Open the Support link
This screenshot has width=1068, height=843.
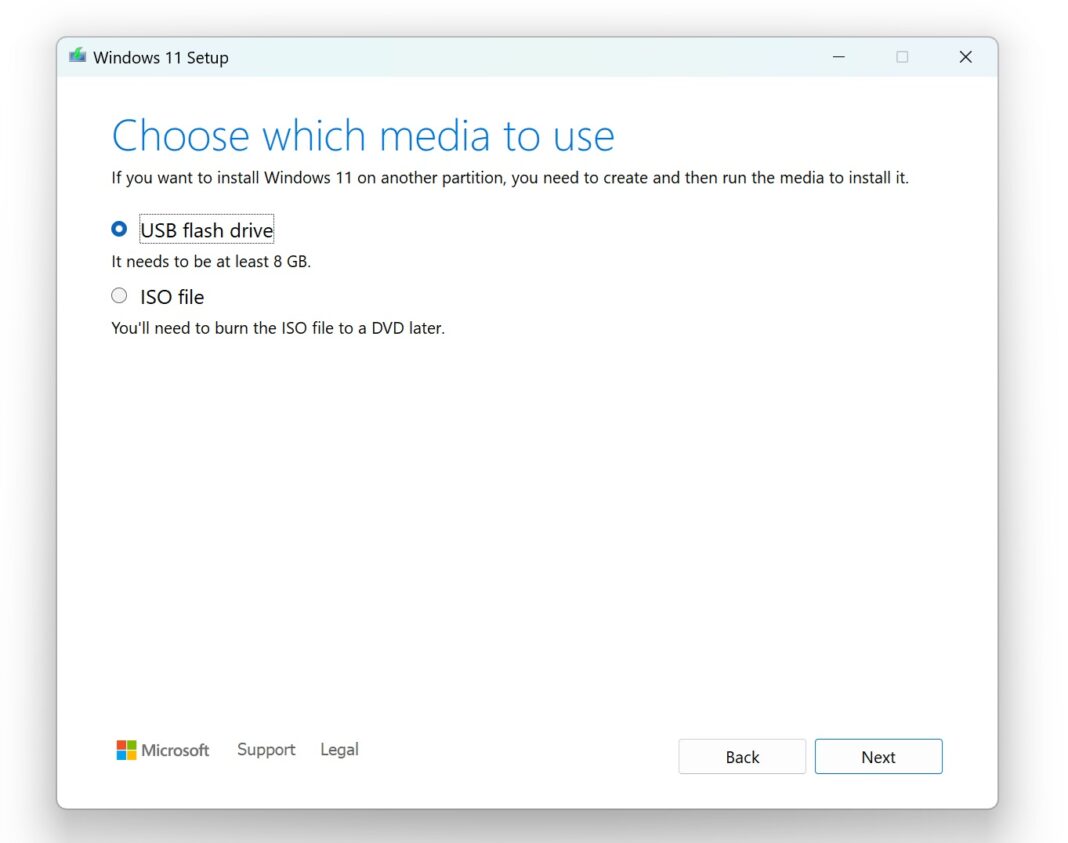click(x=266, y=749)
